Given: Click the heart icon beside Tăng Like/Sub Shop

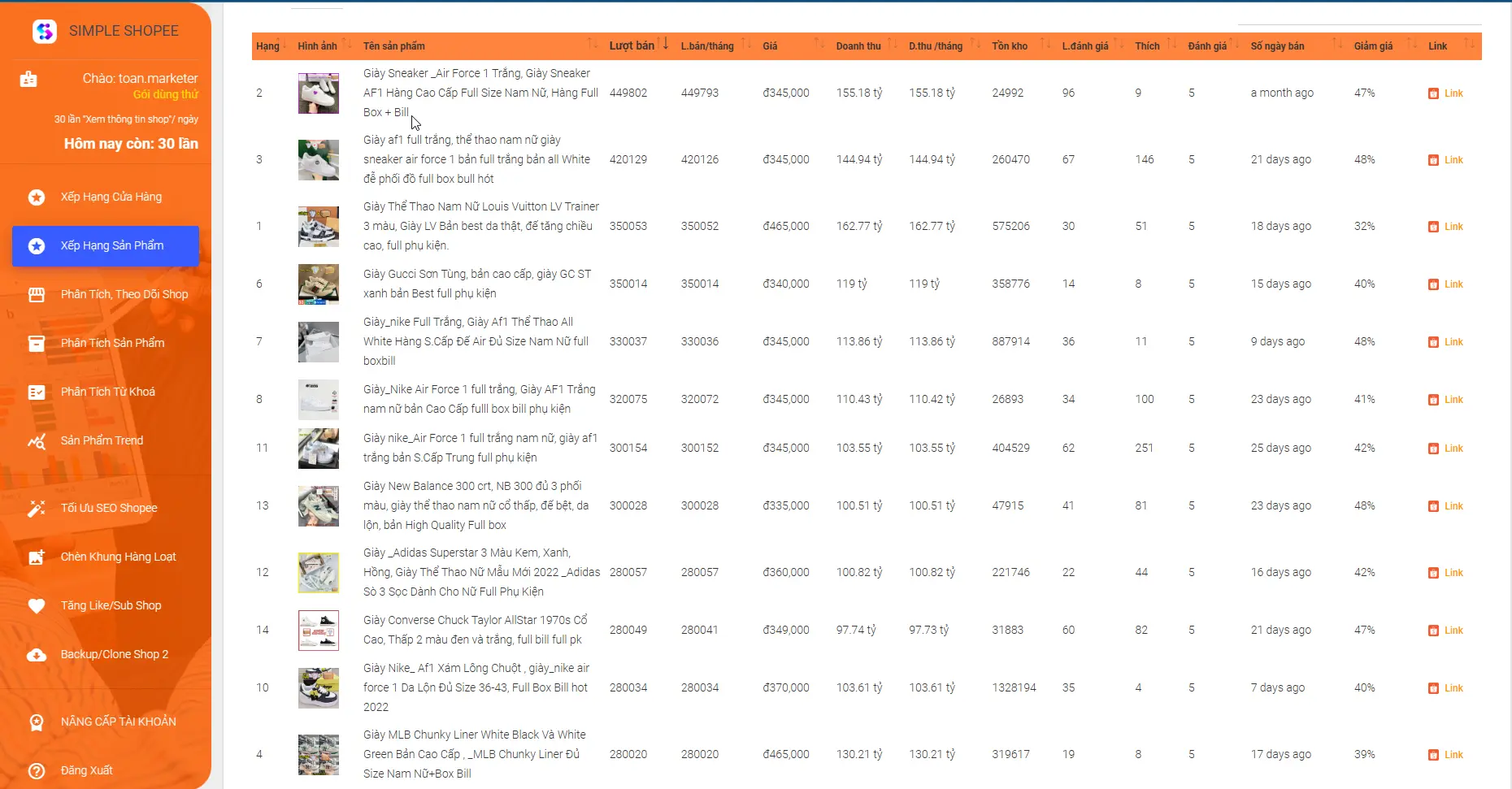Looking at the screenshot, I should point(37,605).
